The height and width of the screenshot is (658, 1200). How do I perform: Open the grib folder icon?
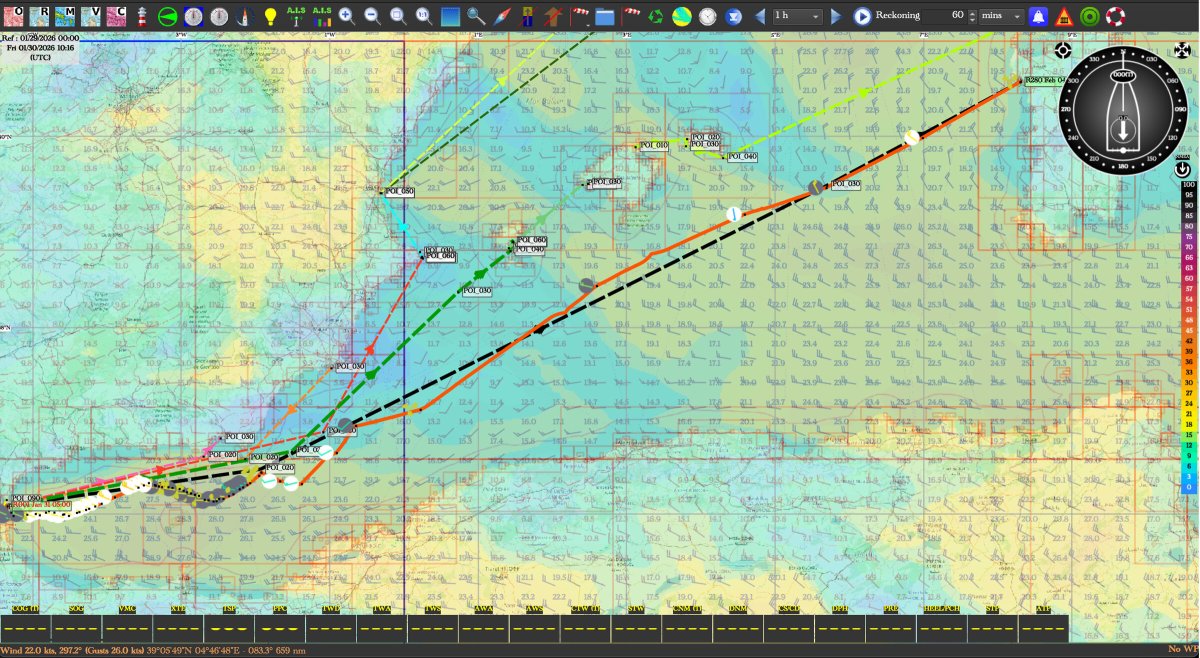(x=606, y=15)
